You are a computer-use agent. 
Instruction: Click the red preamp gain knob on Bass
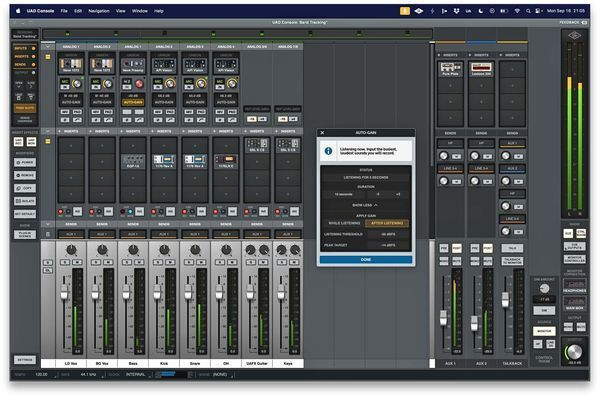[x=139, y=83]
